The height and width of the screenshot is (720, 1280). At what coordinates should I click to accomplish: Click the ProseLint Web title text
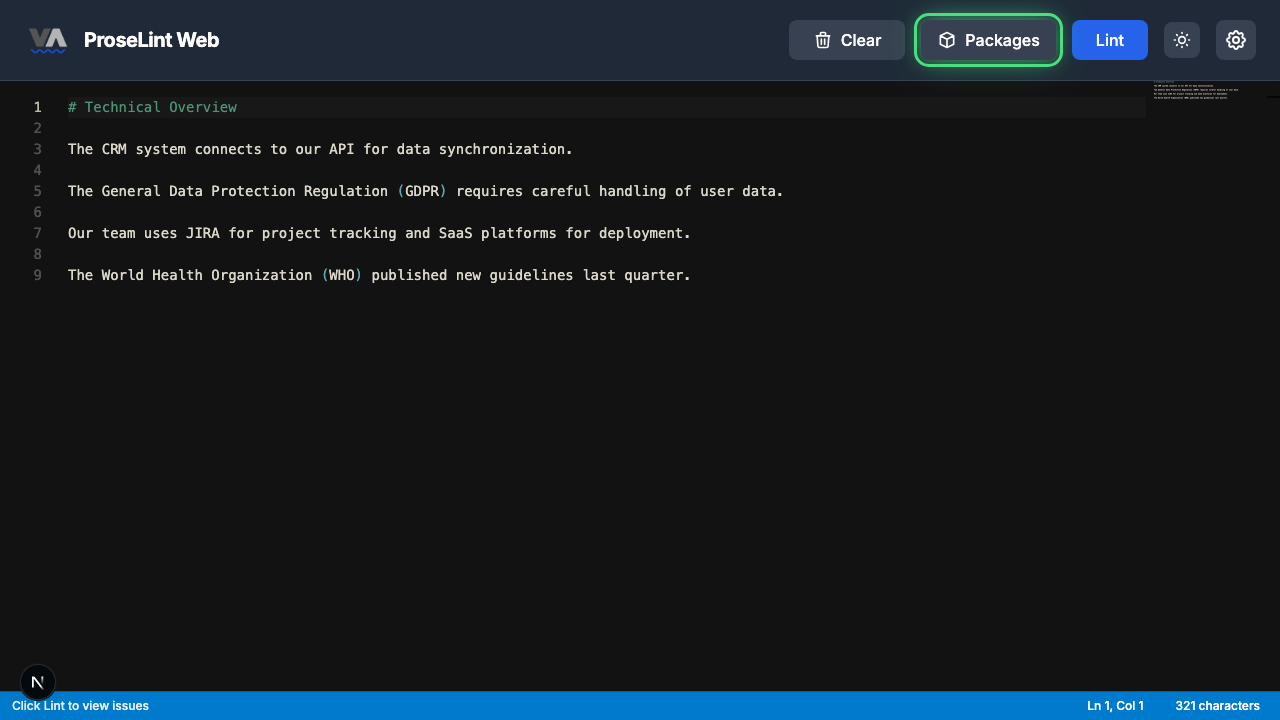(x=152, y=40)
